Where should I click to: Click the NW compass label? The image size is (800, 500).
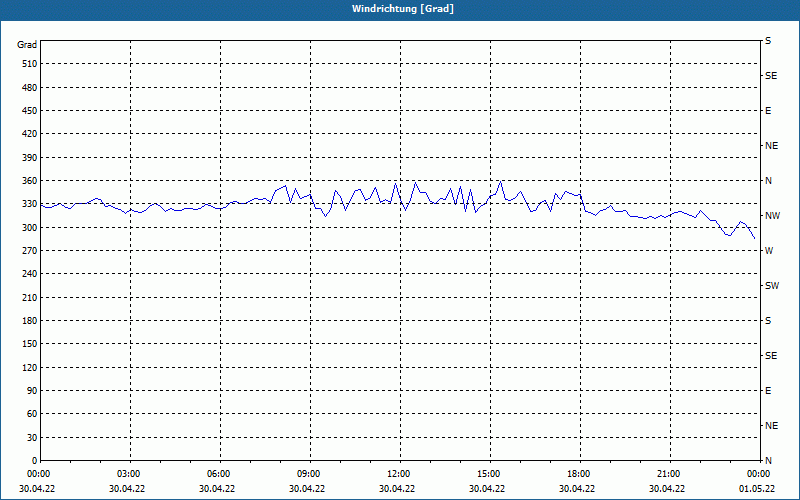point(772,216)
